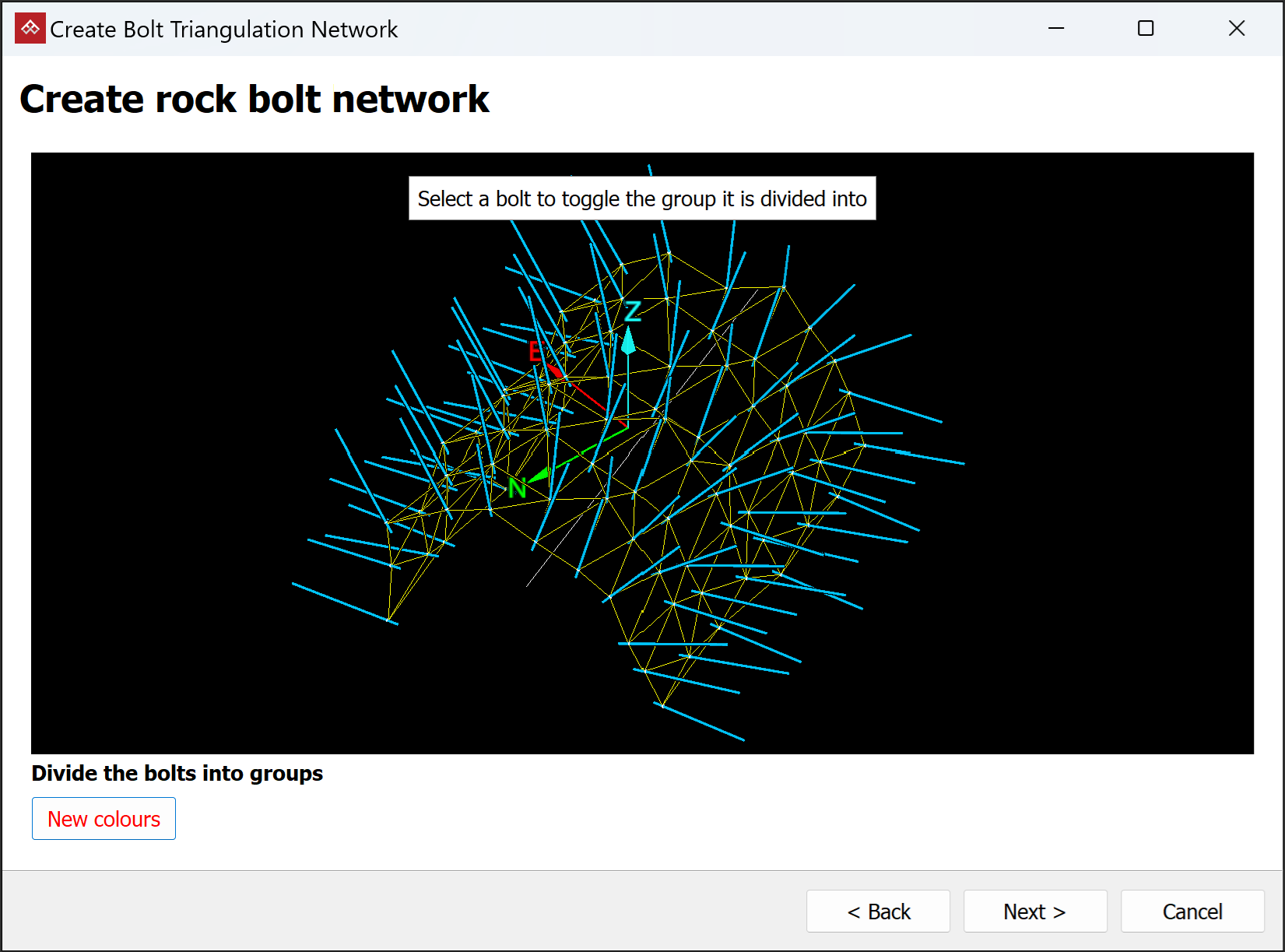The height and width of the screenshot is (952, 1285).
Task: Click the cyan Z axis label
Action: click(x=633, y=312)
